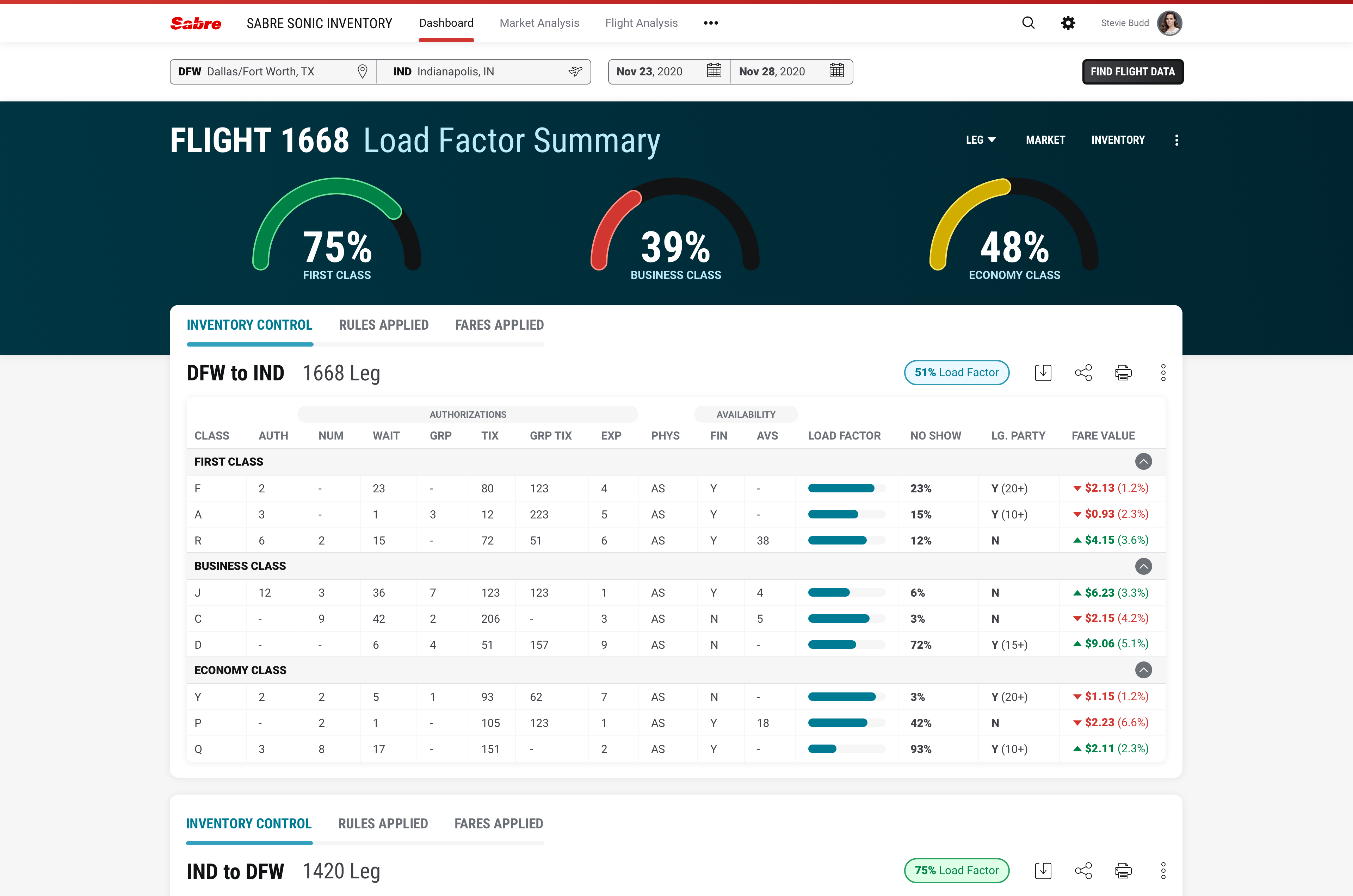Image resolution: width=1353 pixels, height=896 pixels.
Task: Click the 51% Load Factor badge
Action: point(956,373)
